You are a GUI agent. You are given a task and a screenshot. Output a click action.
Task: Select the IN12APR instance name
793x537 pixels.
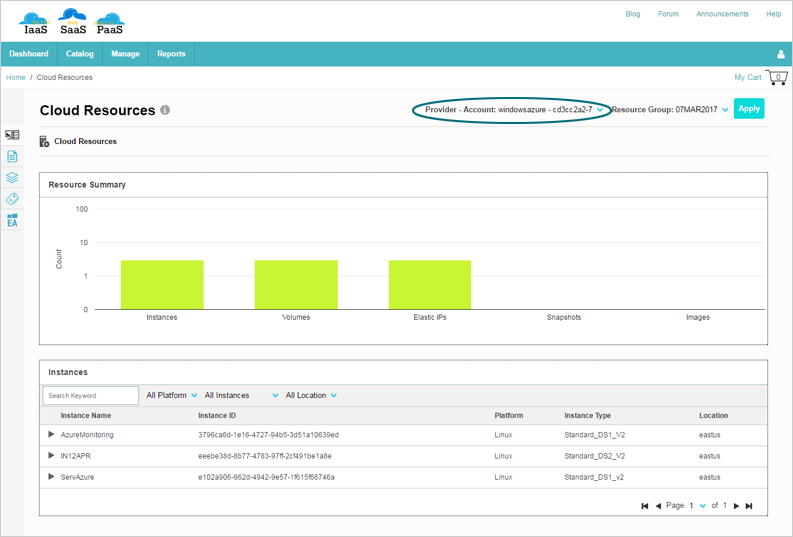pyautogui.click(x=76, y=456)
